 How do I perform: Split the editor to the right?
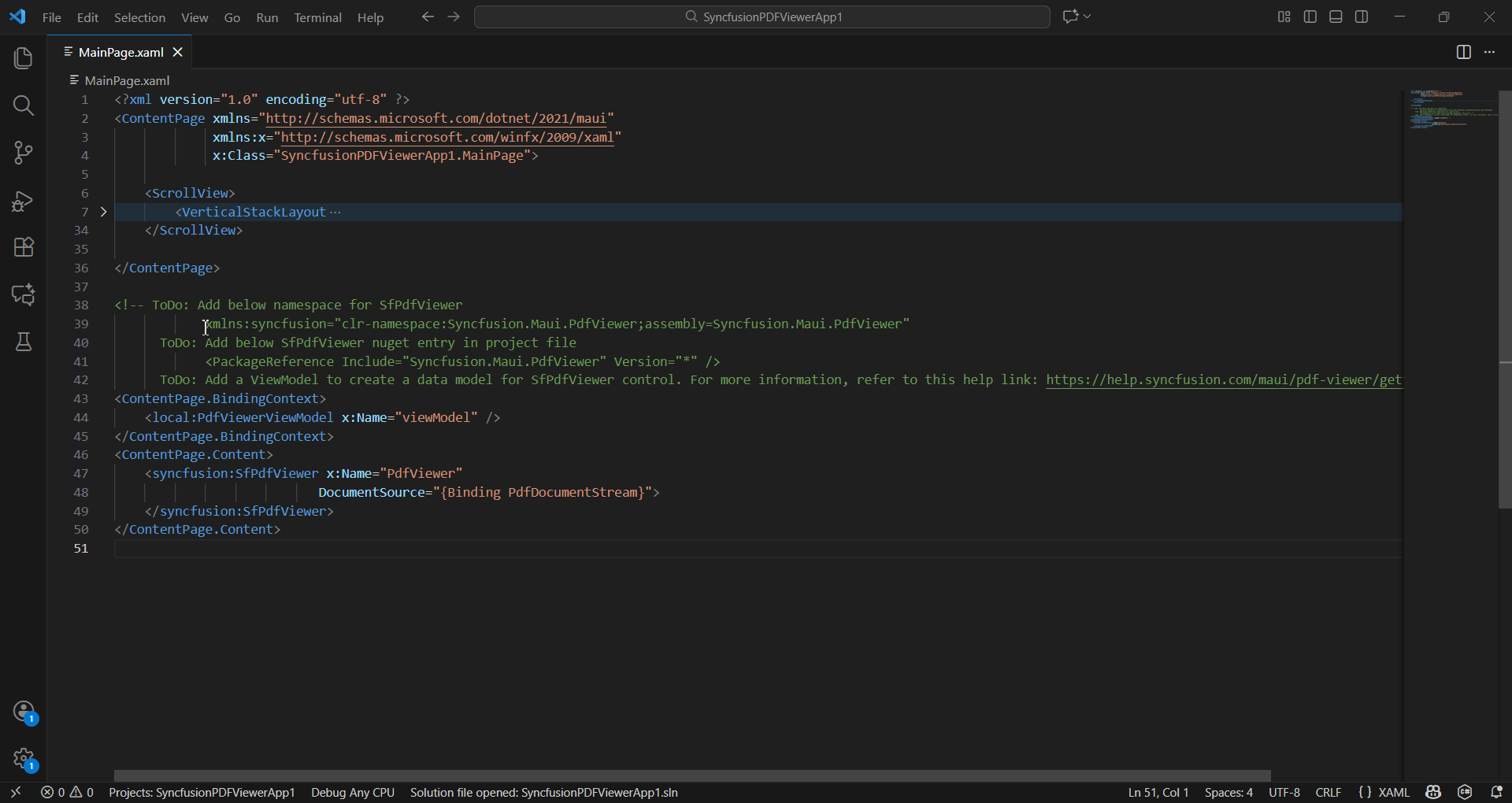coord(1463,52)
